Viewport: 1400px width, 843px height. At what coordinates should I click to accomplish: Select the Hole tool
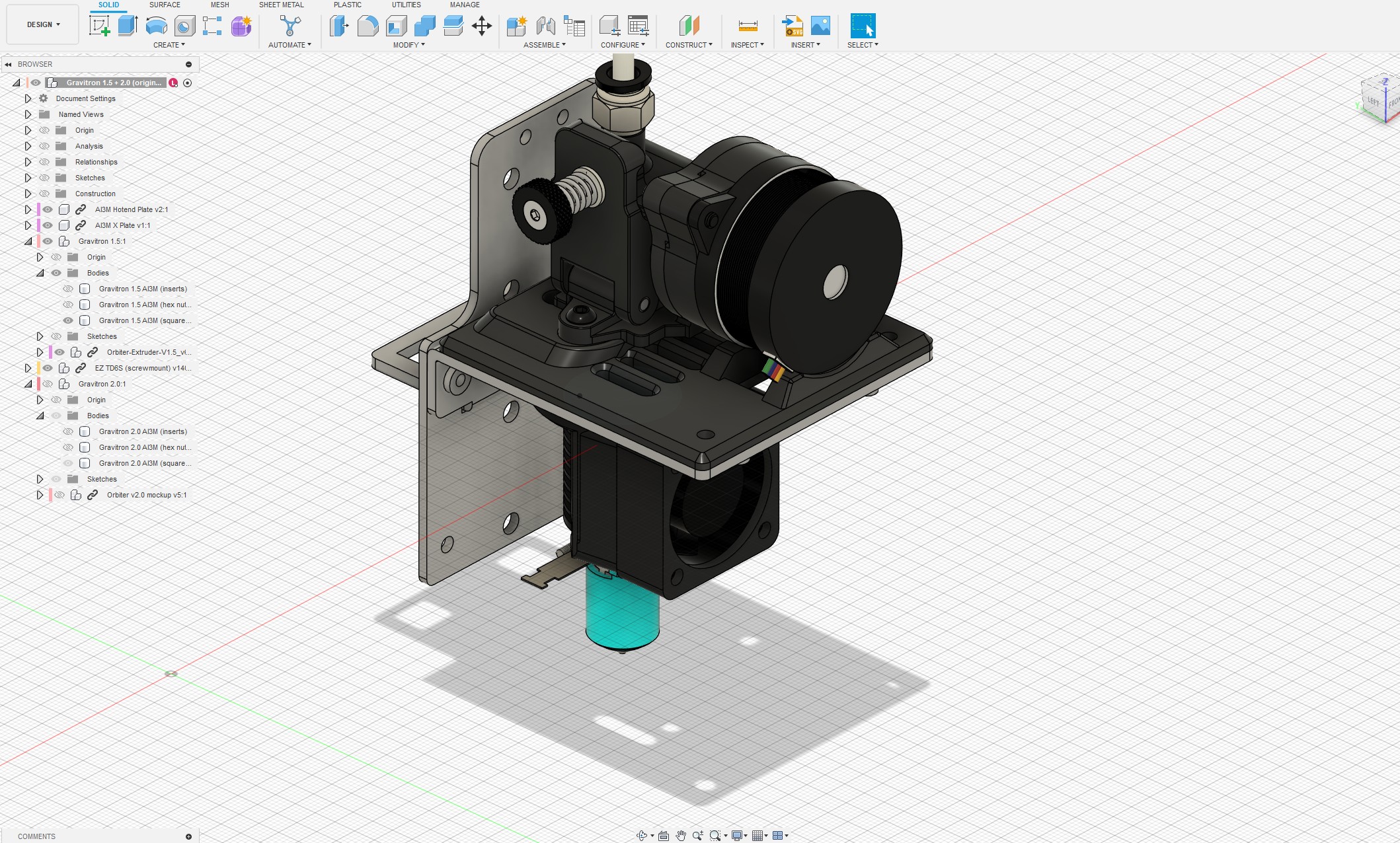point(184,26)
